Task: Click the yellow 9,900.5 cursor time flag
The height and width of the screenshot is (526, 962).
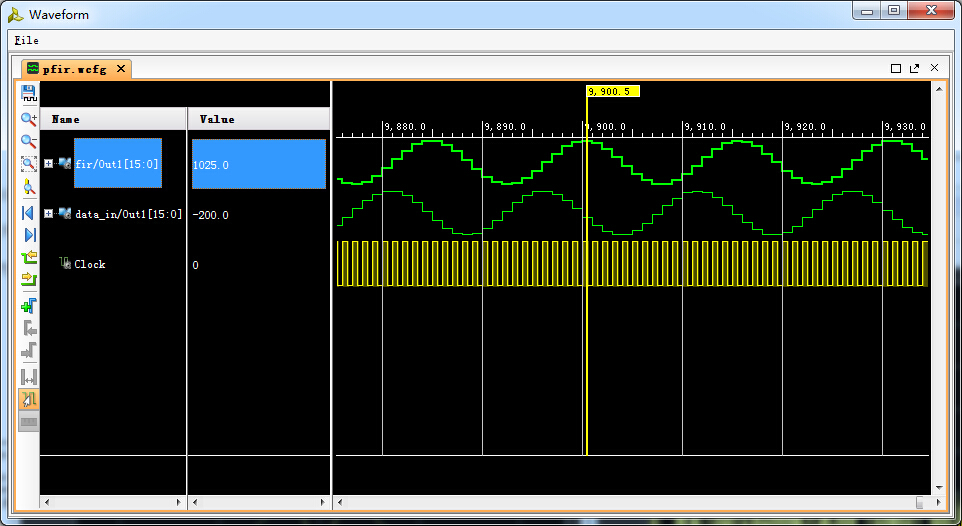Action: click(612, 91)
